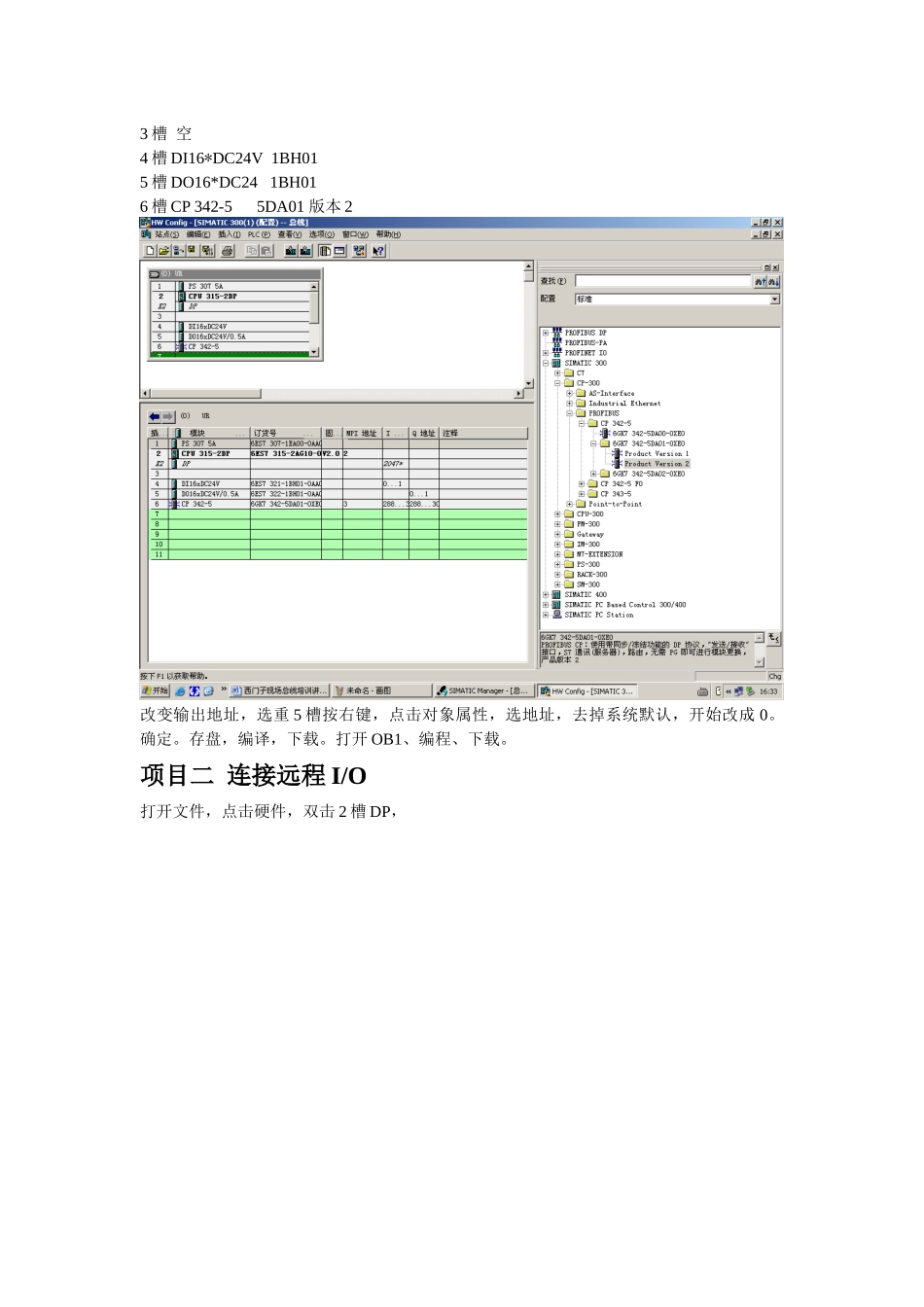Open the 选项(O) menu

click(322, 234)
